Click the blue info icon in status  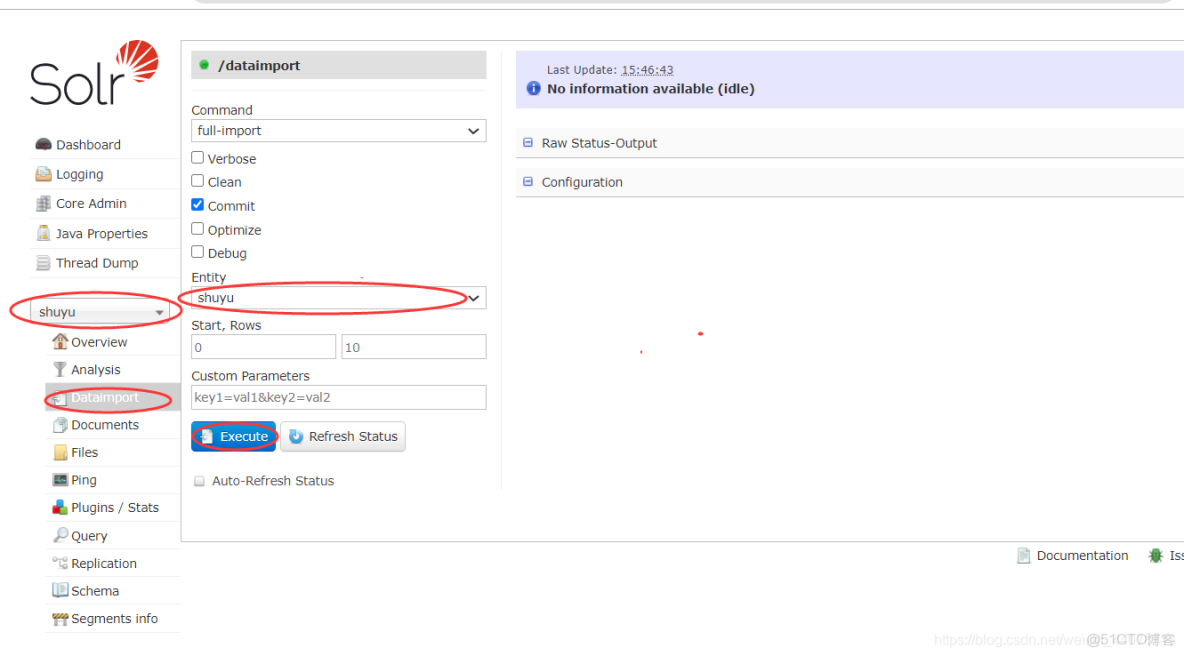[533, 88]
